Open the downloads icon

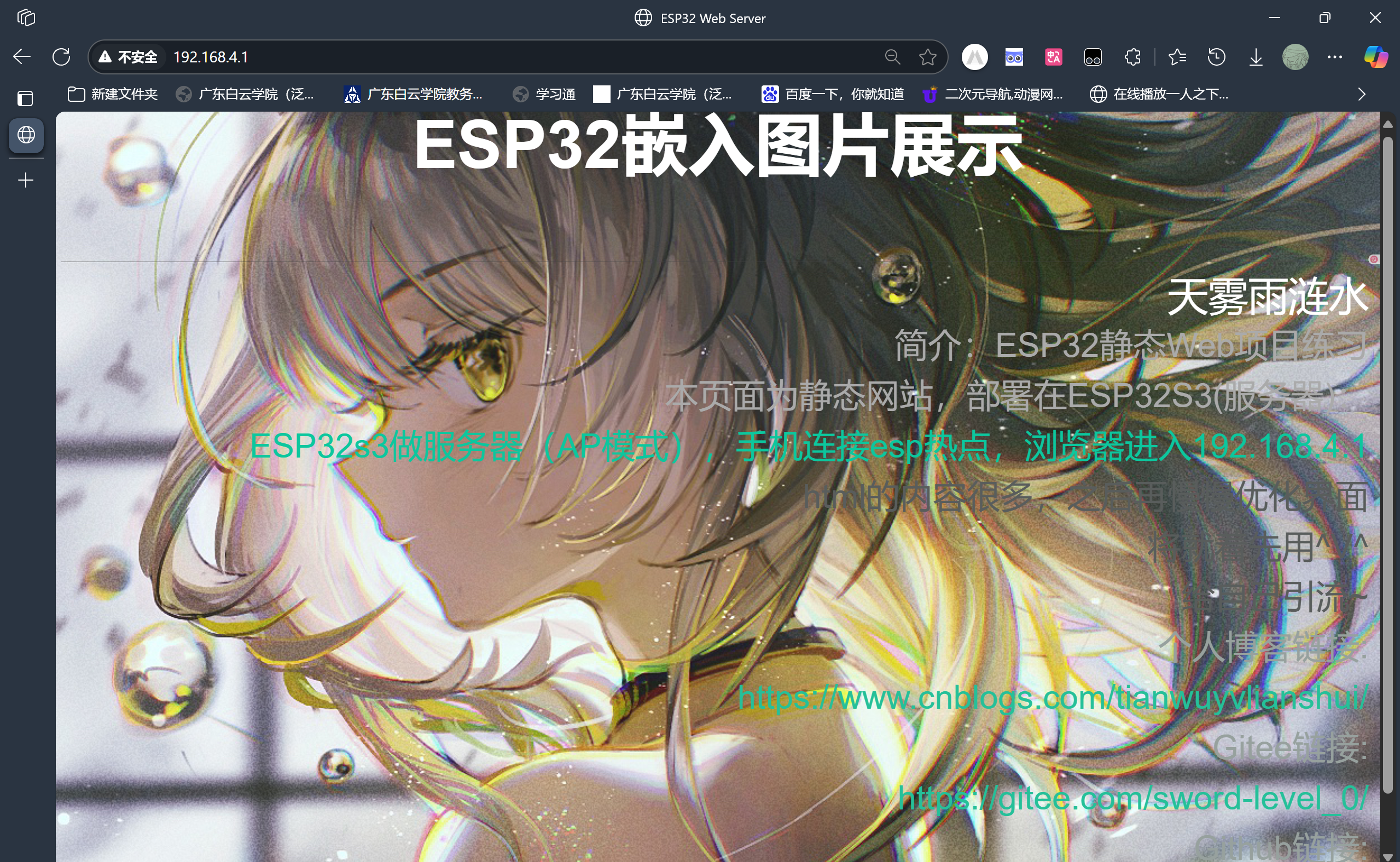[1255, 57]
